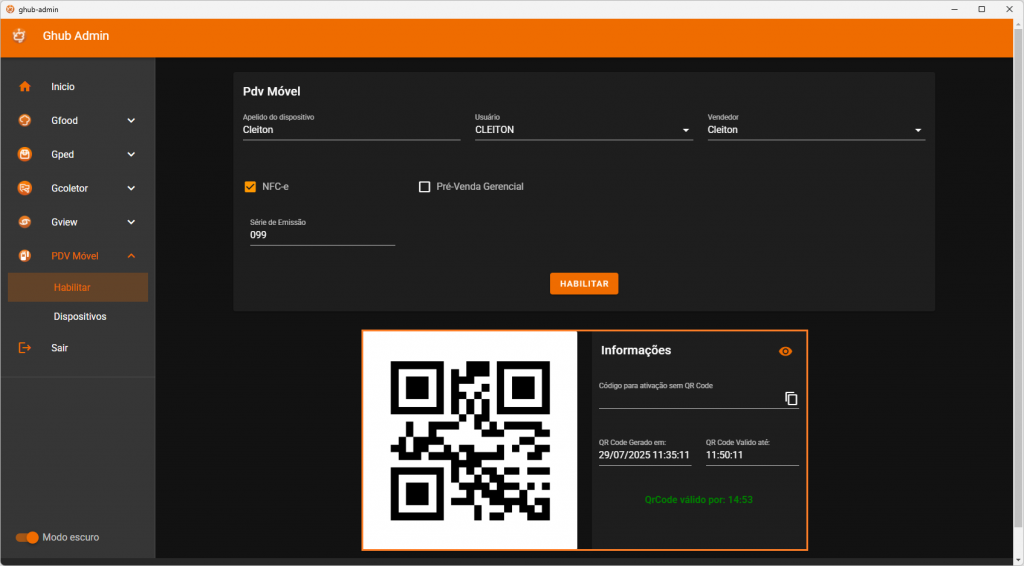
Task: Select the Habilitar submenu item
Action: pos(78,287)
